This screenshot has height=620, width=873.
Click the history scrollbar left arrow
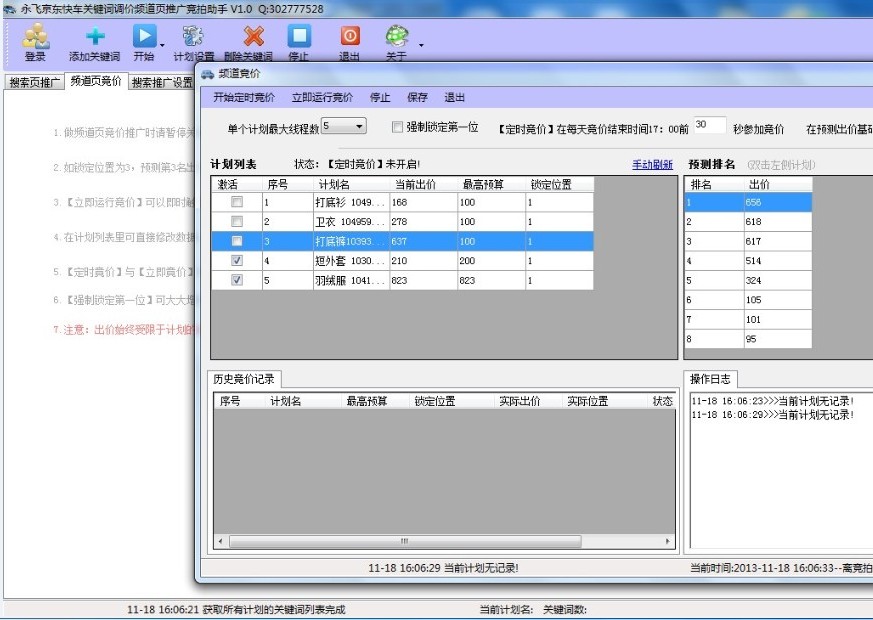point(220,541)
